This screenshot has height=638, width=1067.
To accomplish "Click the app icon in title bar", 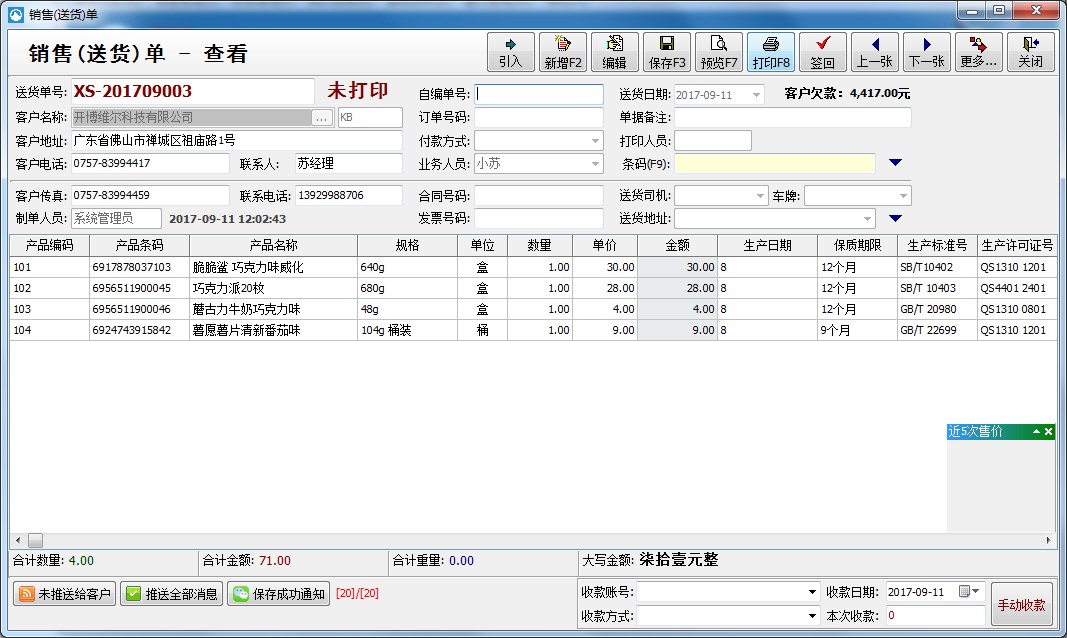I will (x=16, y=14).
